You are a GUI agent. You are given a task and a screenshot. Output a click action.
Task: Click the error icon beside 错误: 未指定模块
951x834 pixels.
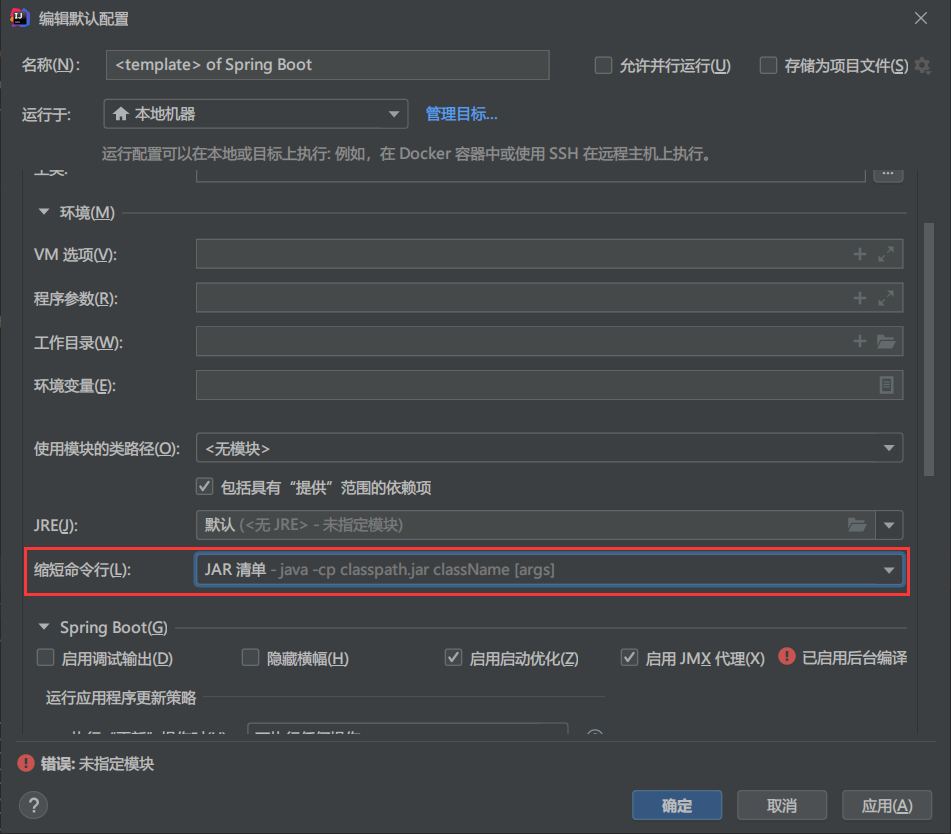pos(26,763)
